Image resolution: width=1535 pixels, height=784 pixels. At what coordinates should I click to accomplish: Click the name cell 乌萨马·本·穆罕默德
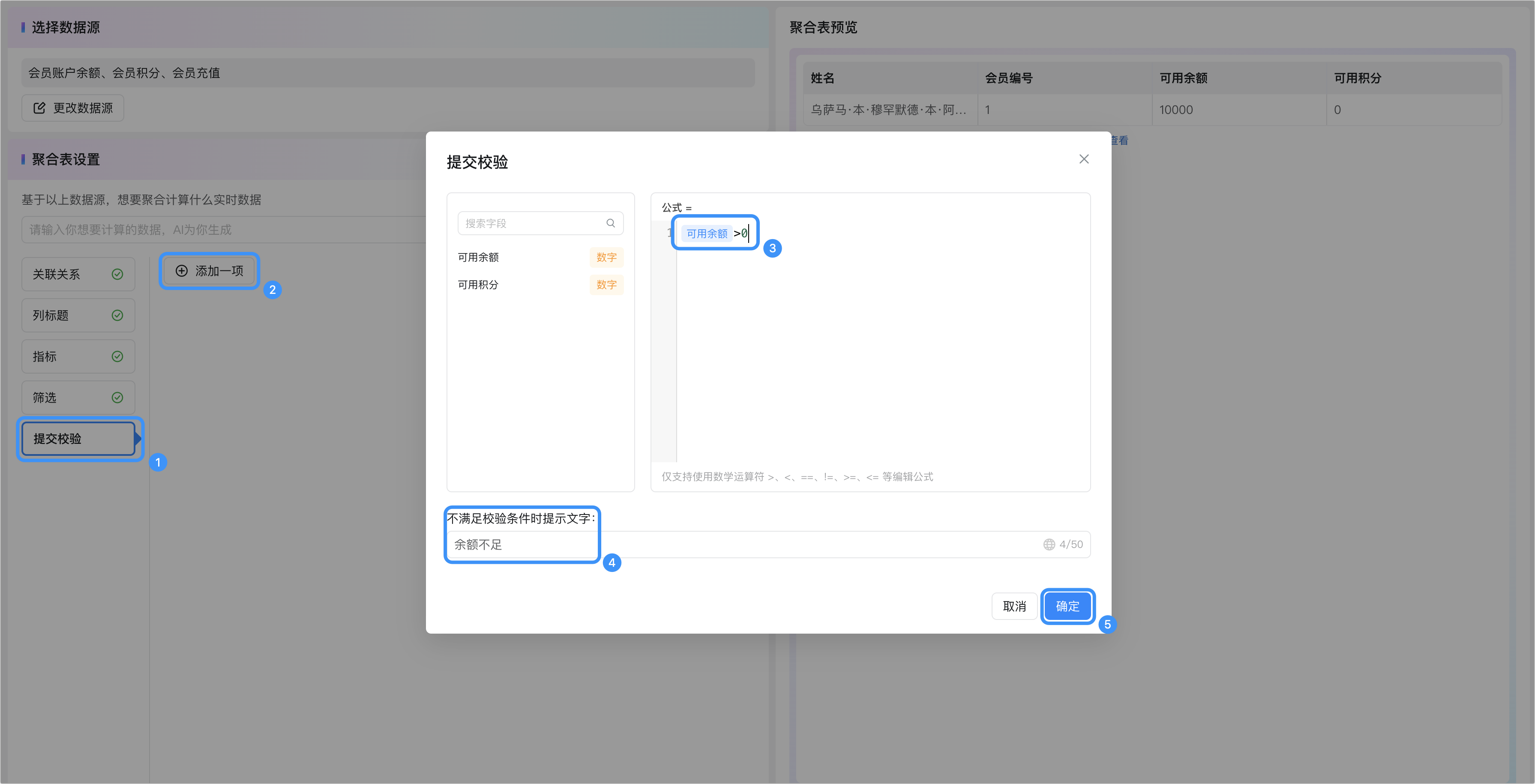[890, 110]
